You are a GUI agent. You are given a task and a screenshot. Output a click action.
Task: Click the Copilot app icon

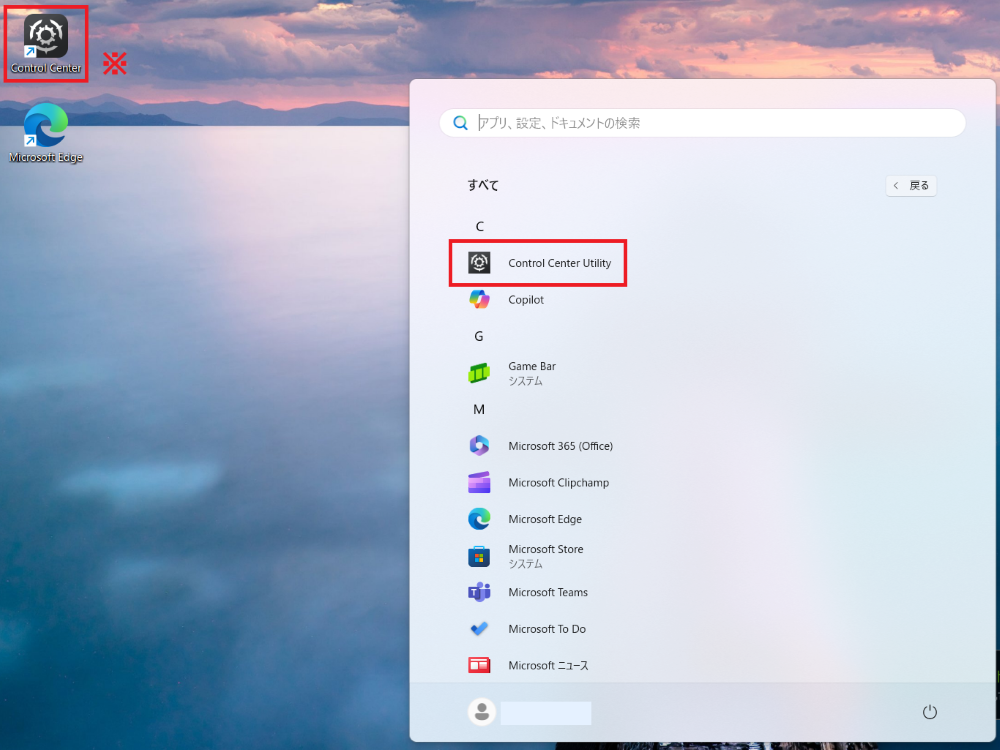479,299
